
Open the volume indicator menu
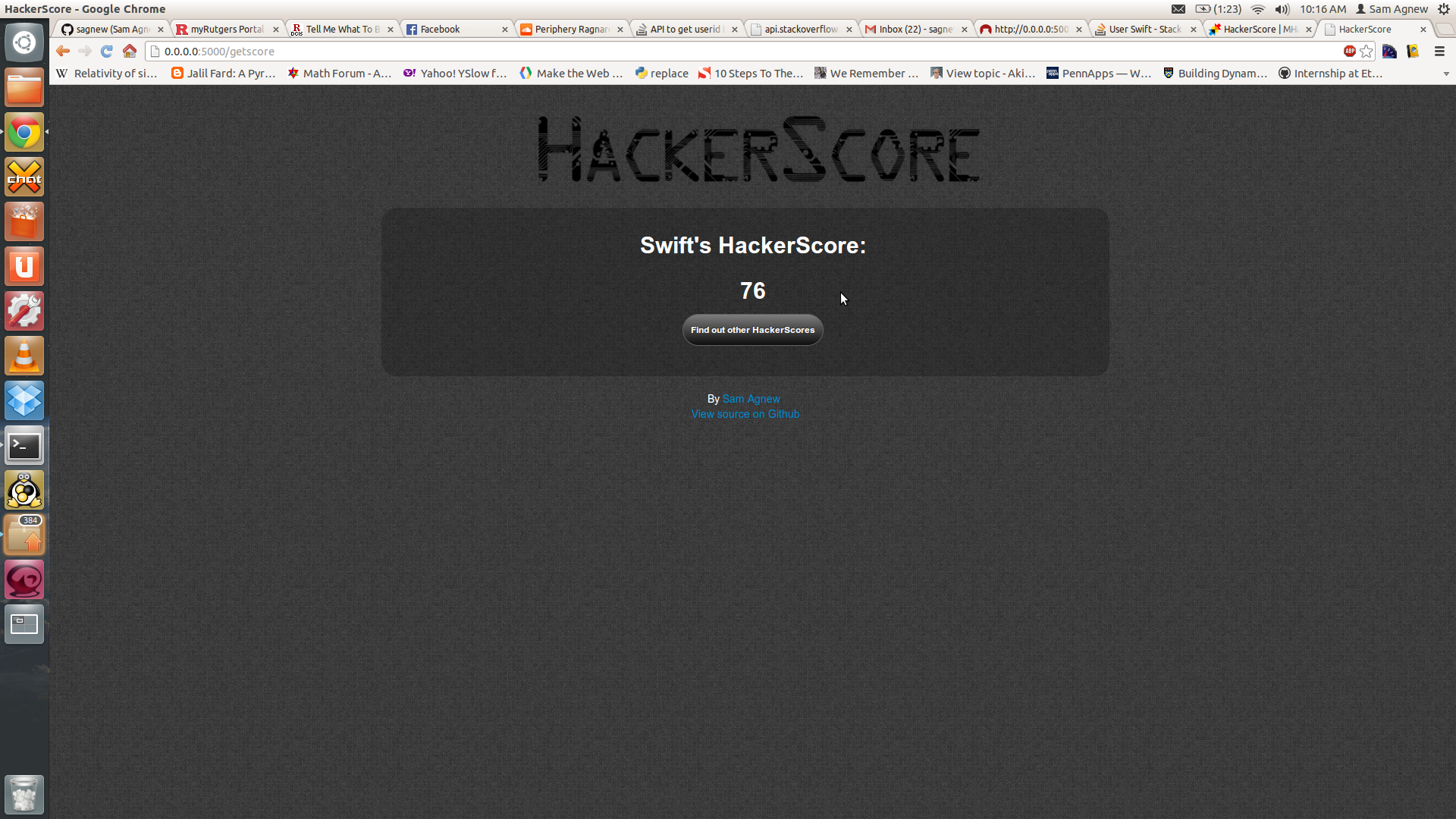point(1282,9)
